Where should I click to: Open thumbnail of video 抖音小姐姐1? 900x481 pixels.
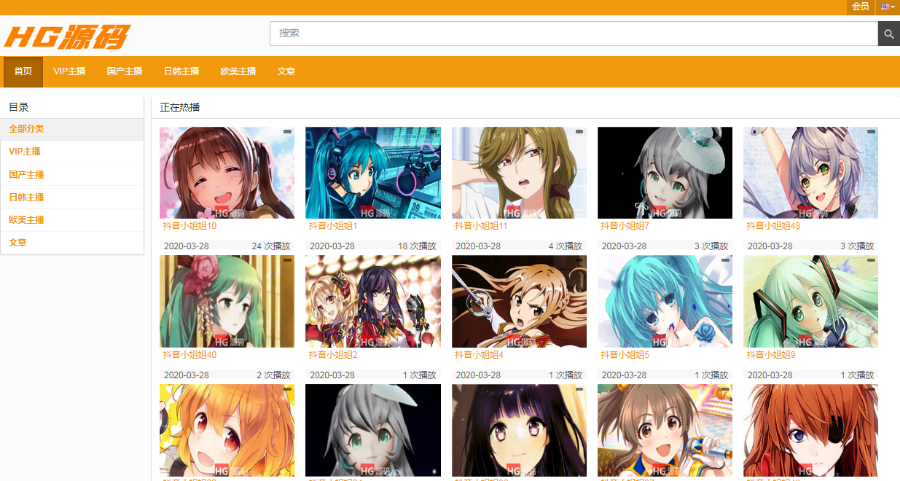373,173
